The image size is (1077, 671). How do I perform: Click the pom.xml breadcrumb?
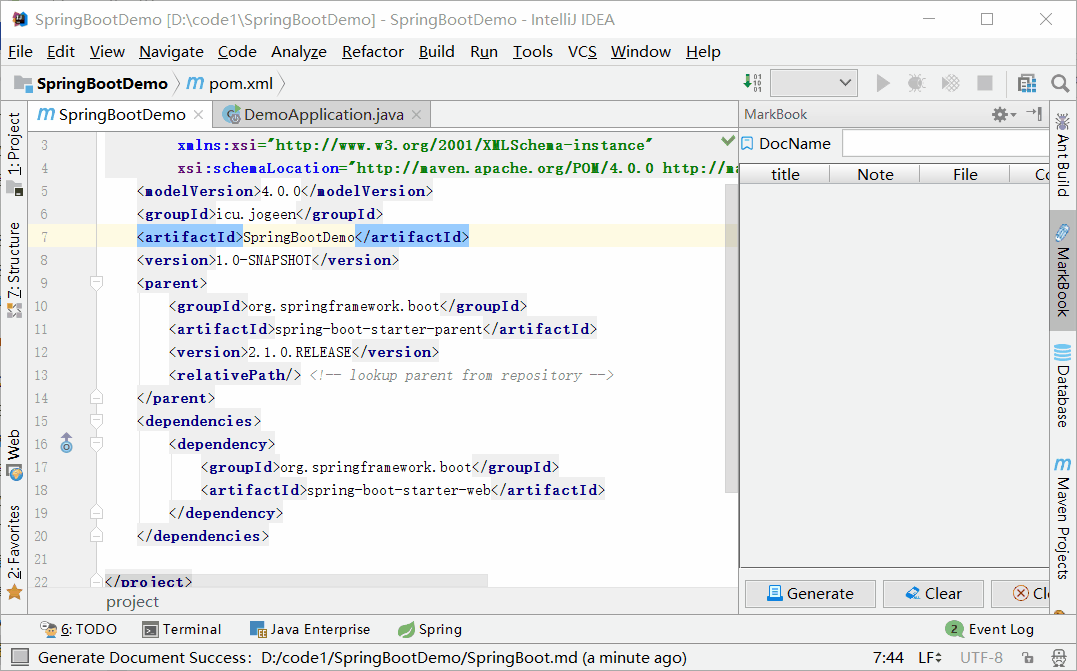click(x=230, y=84)
